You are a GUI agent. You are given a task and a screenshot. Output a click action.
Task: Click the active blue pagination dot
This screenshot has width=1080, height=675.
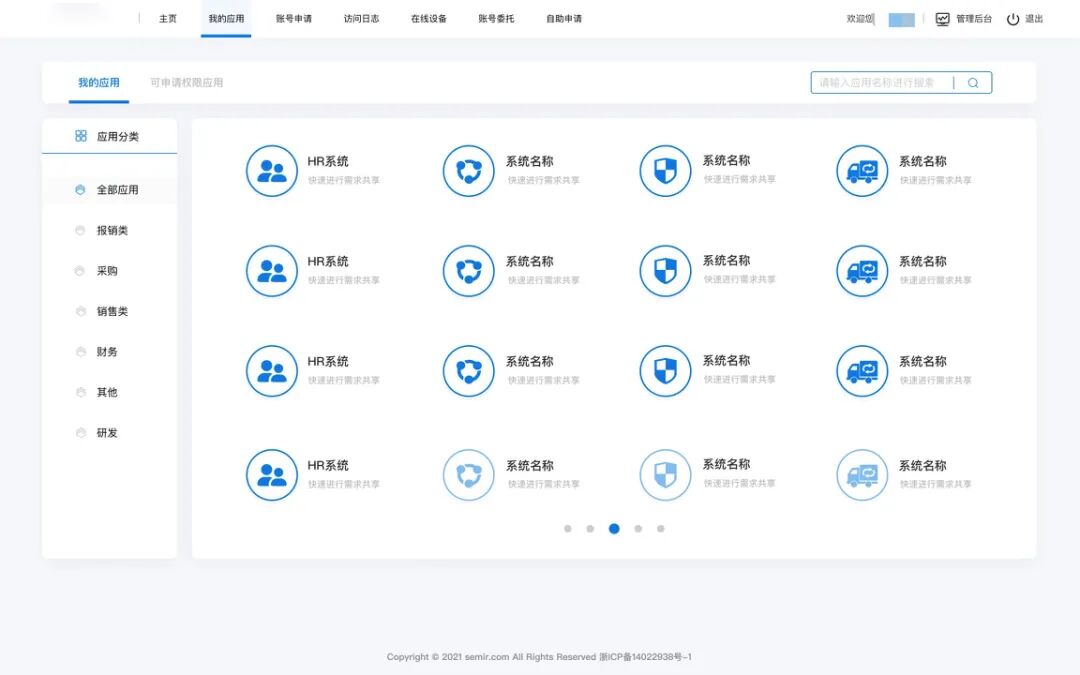click(x=614, y=529)
